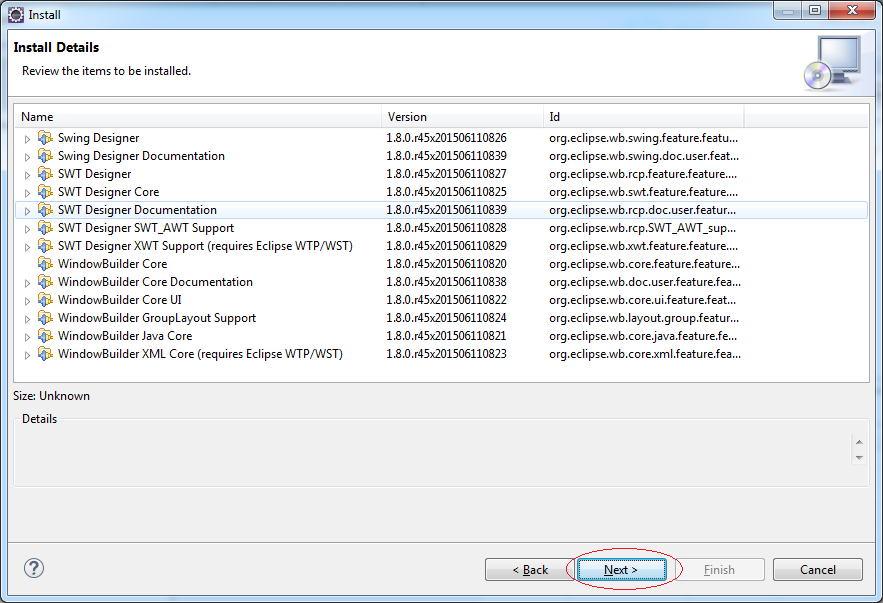Click the org.eclipse.wb.core.ui.feature id cell

point(643,300)
